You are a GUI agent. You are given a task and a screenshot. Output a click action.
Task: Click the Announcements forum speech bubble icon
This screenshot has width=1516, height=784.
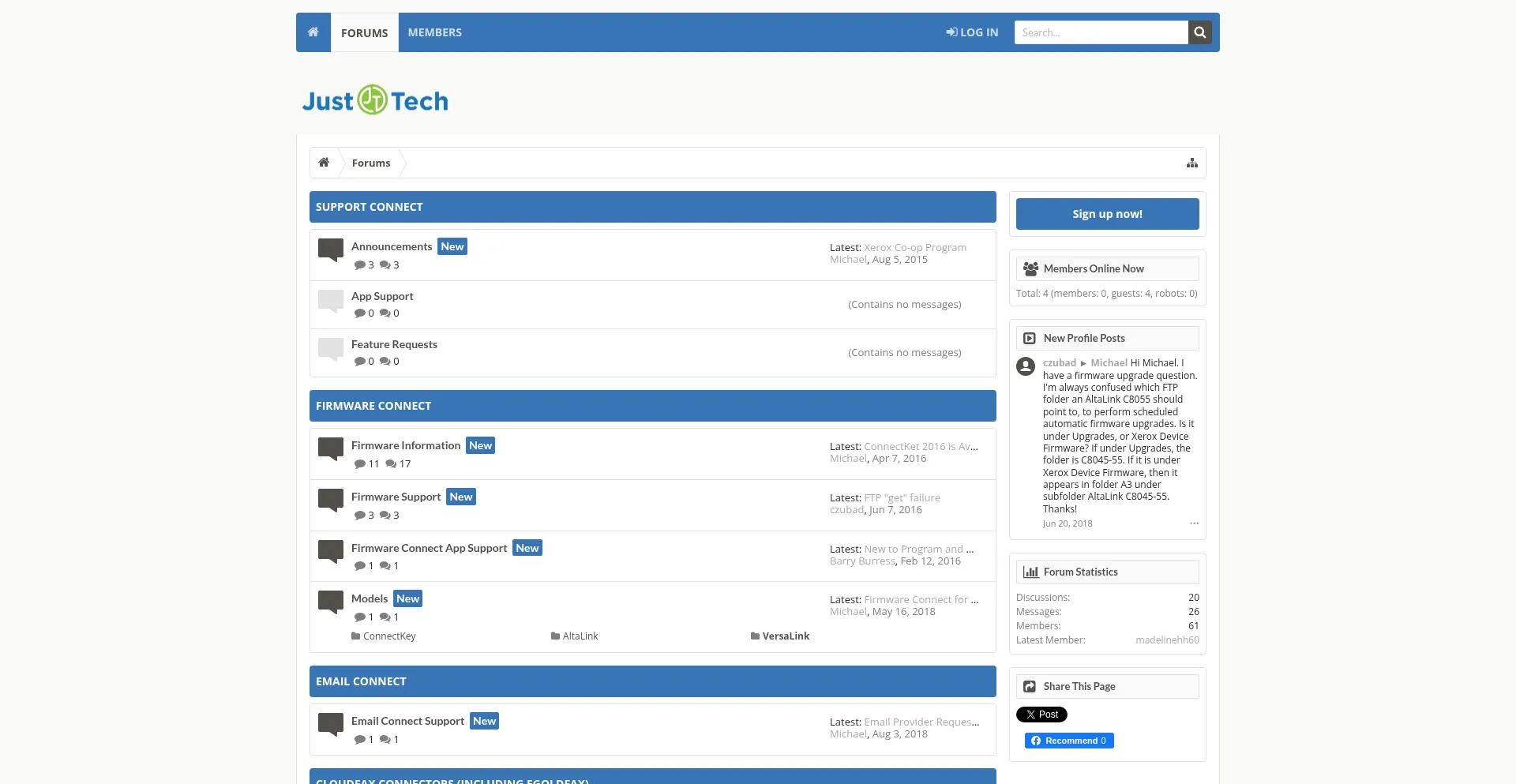330,249
